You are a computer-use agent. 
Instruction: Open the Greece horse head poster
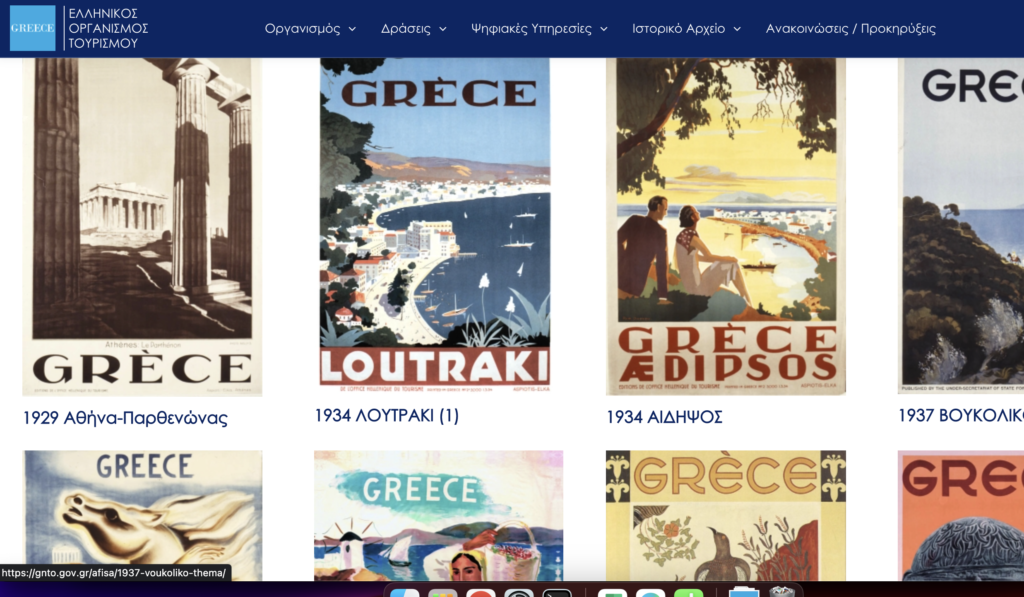143,514
